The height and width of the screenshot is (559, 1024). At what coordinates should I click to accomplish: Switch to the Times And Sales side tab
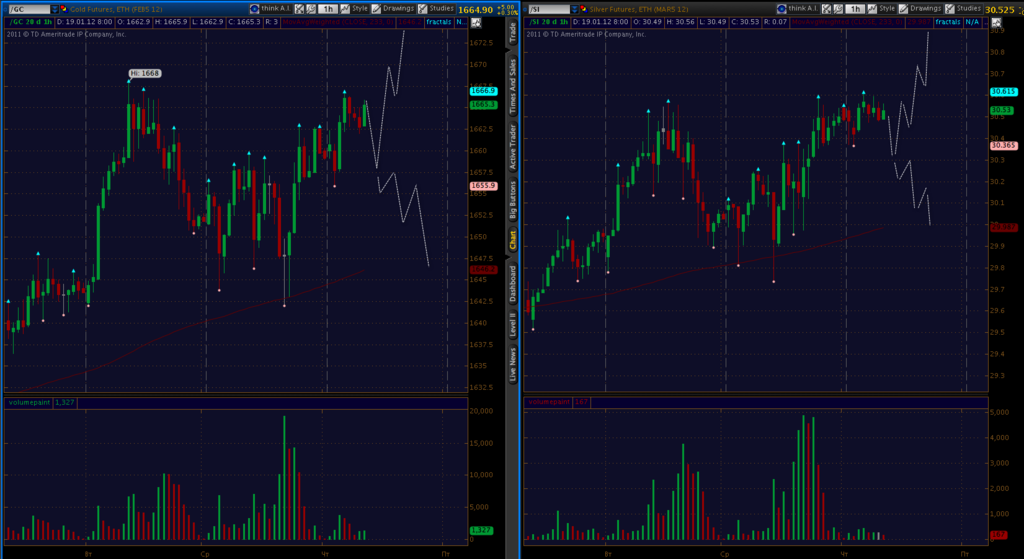point(513,84)
